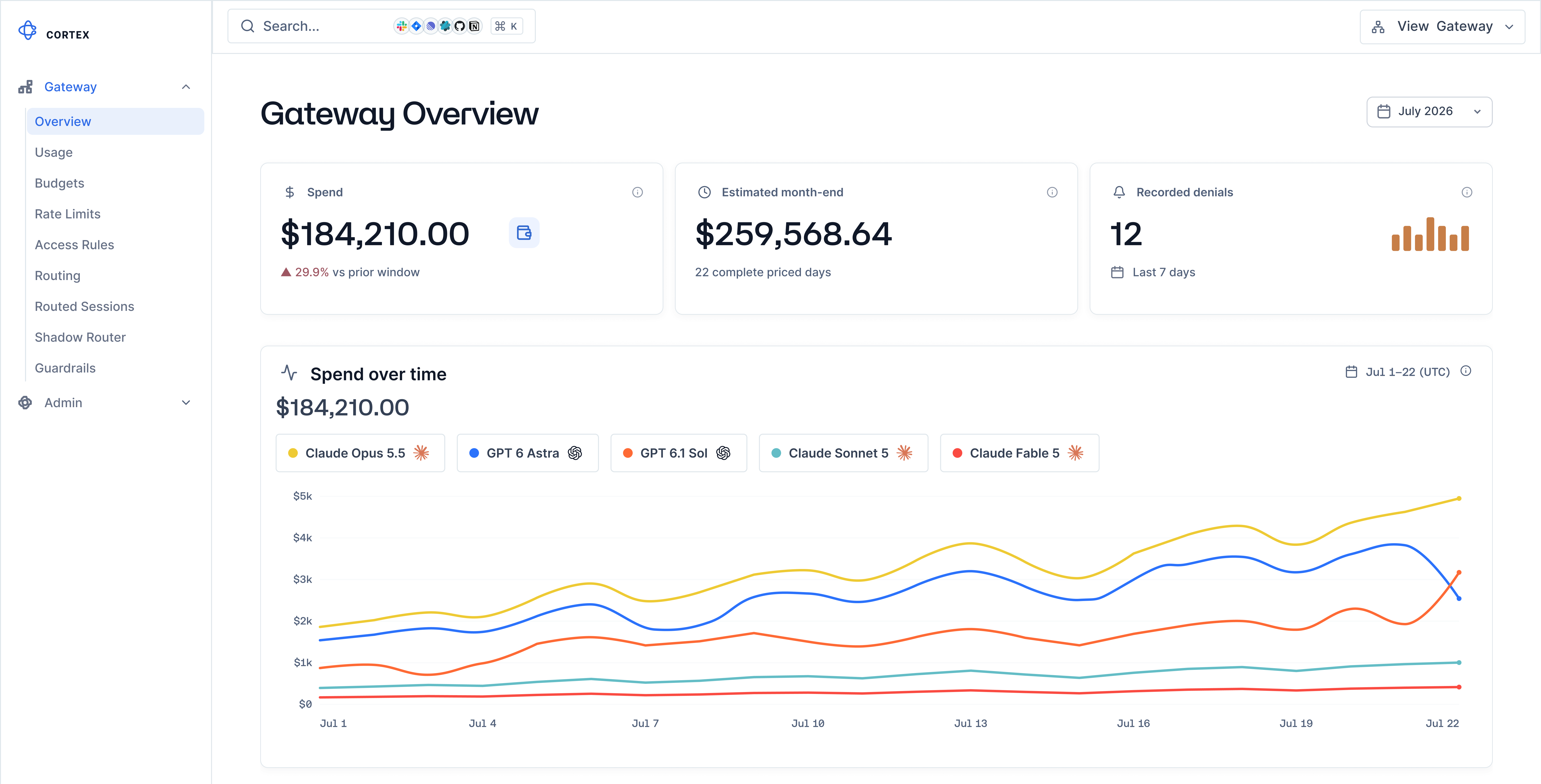
Task: Click the Gateway section label
Action: tap(71, 87)
